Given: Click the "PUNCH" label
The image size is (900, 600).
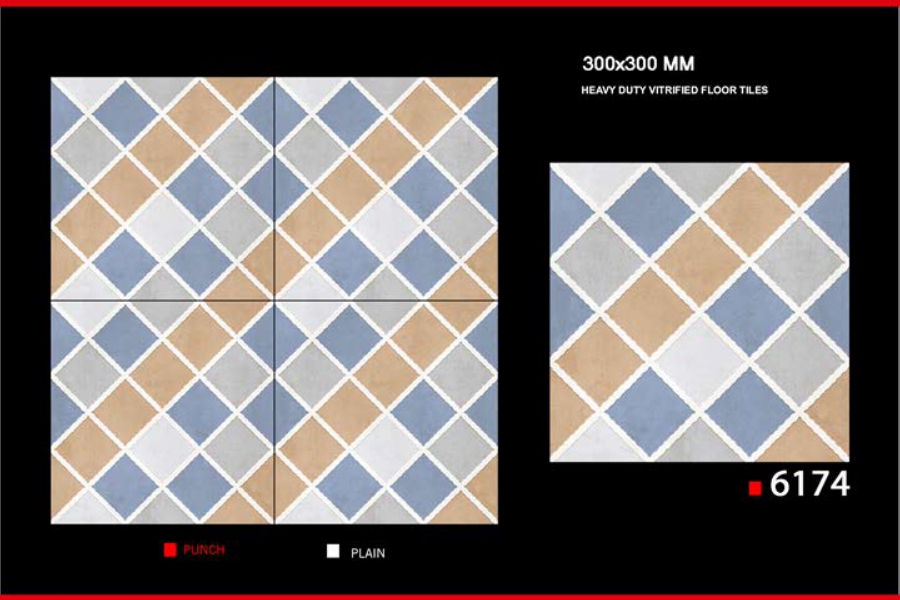Looking at the screenshot, I should [204, 549].
